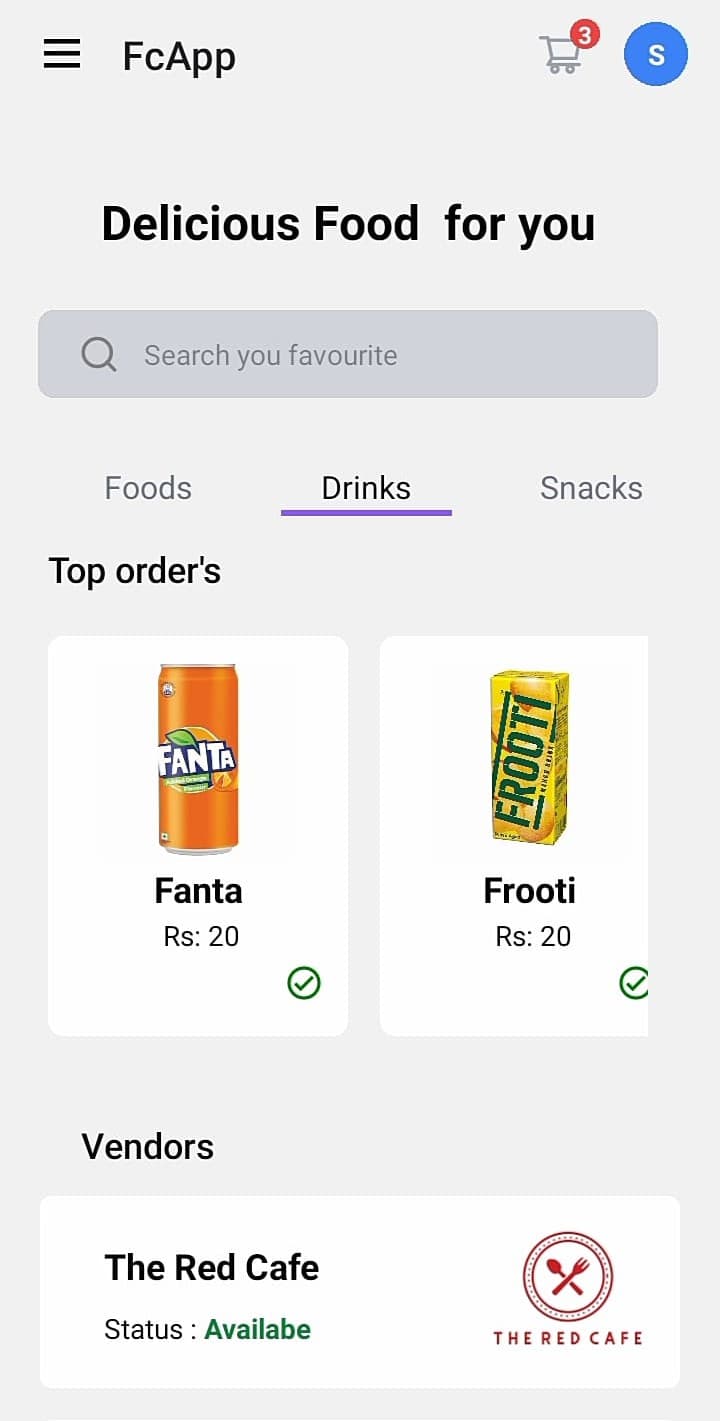Tap the red cart badge showing 3
The height and width of the screenshot is (1421, 720).
[x=585, y=35]
